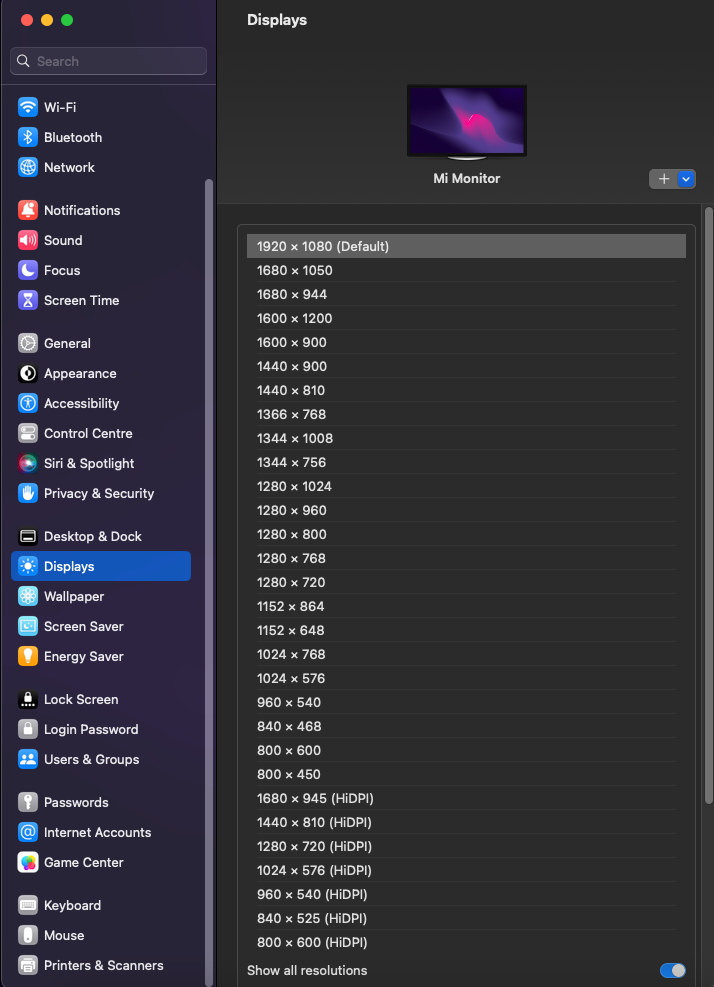Click the plus add display button
This screenshot has width=714, height=987.
click(x=664, y=179)
